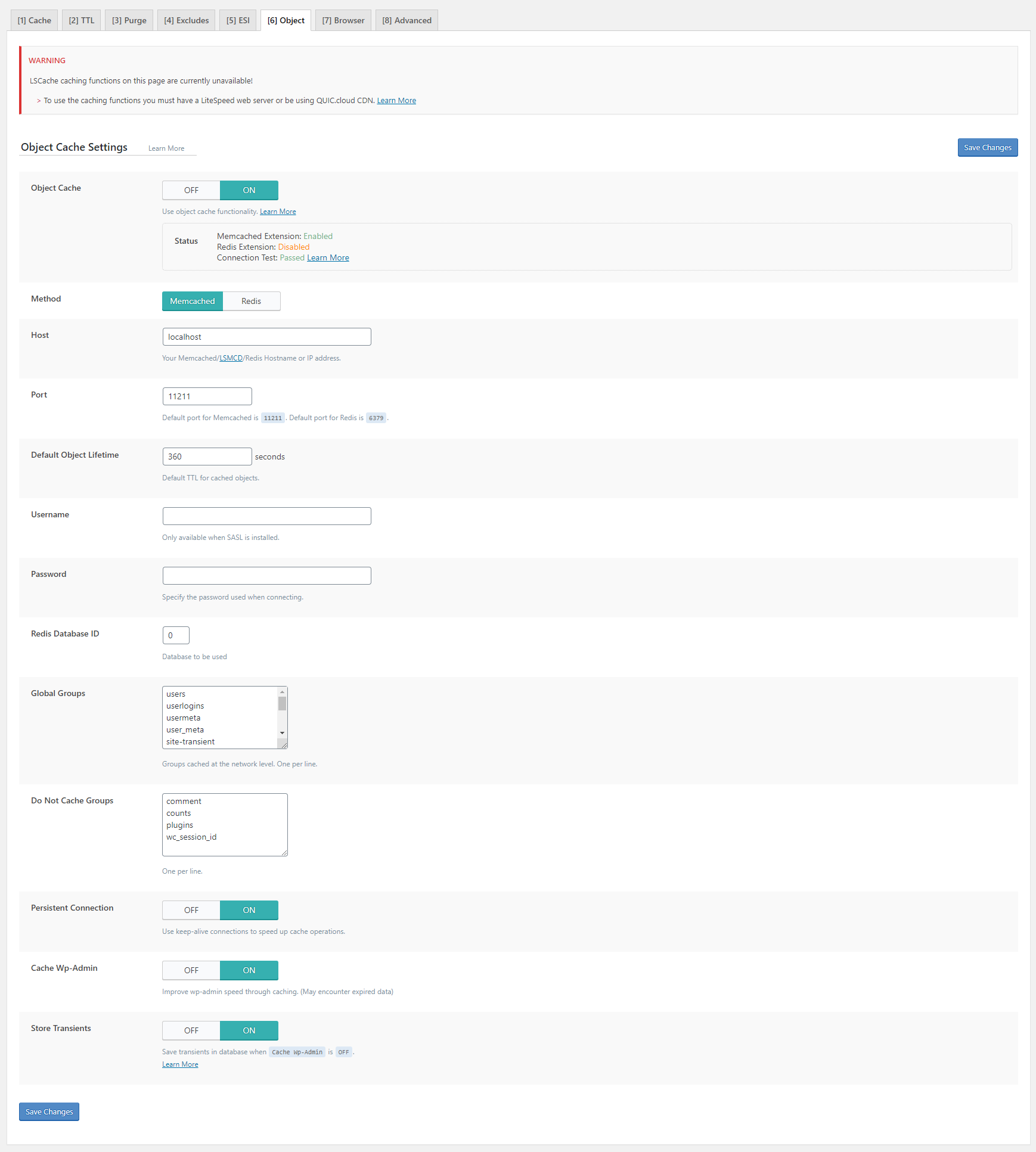Click inside the Do Not Cache Groups textarea
The image size is (1036, 1152).
[225, 825]
